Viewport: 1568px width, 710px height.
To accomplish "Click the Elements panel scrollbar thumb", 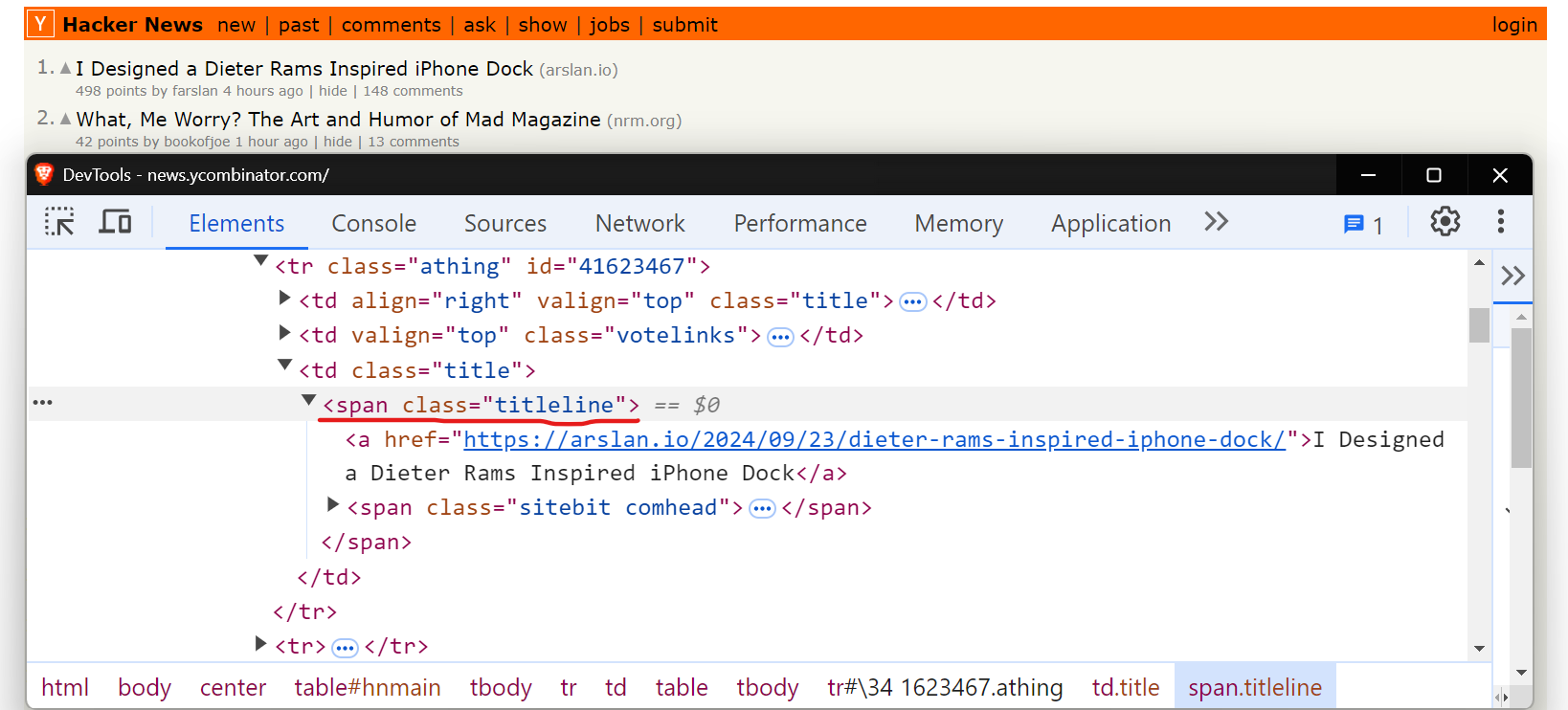I will [x=1479, y=325].
